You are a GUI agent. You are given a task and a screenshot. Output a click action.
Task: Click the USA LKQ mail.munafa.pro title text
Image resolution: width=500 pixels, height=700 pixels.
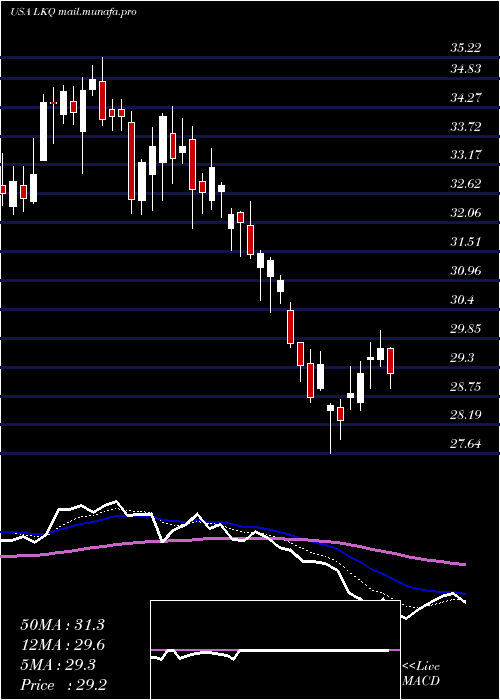coord(73,12)
